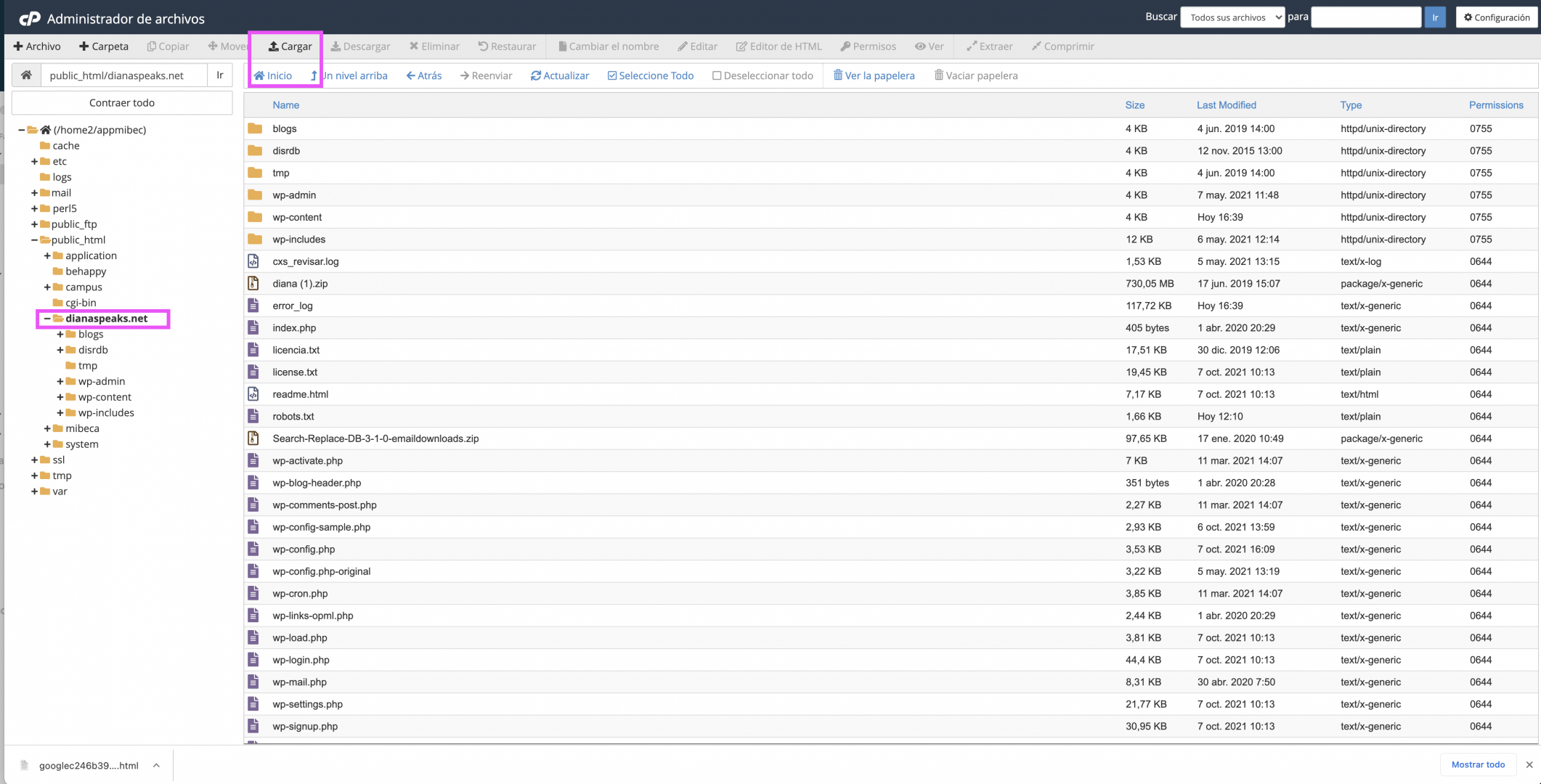Image resolution: width=1541 pixels, height=784 pixels.
Task: Close the downloads bar
Action: coord(1529,764)
